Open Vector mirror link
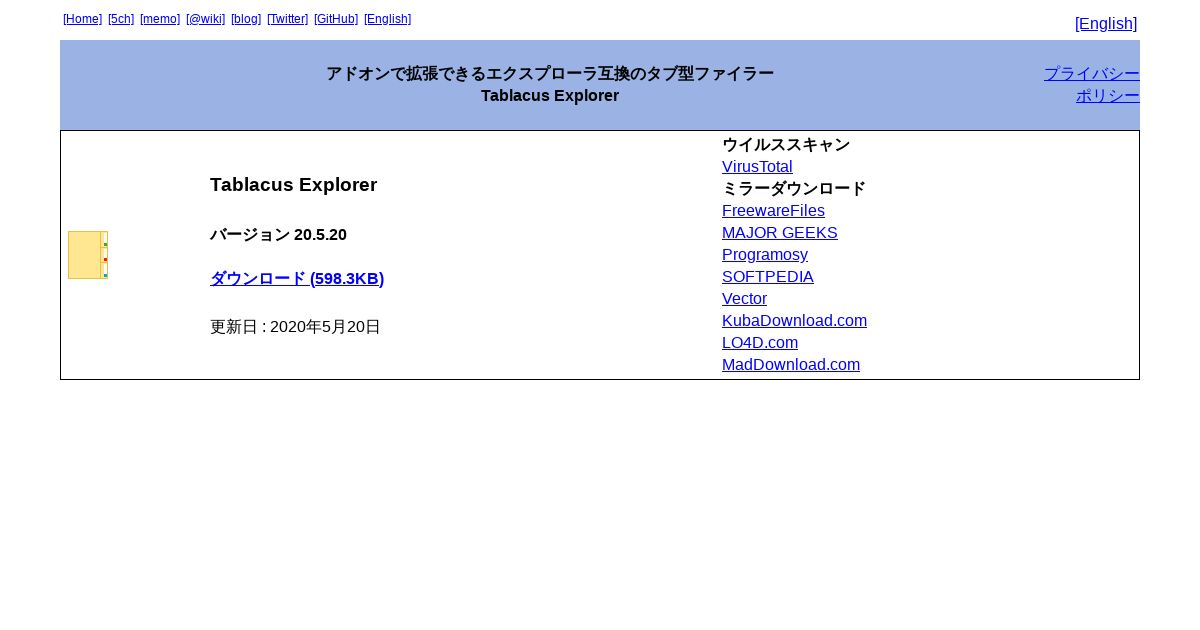1200x630 pixels. 745,299
